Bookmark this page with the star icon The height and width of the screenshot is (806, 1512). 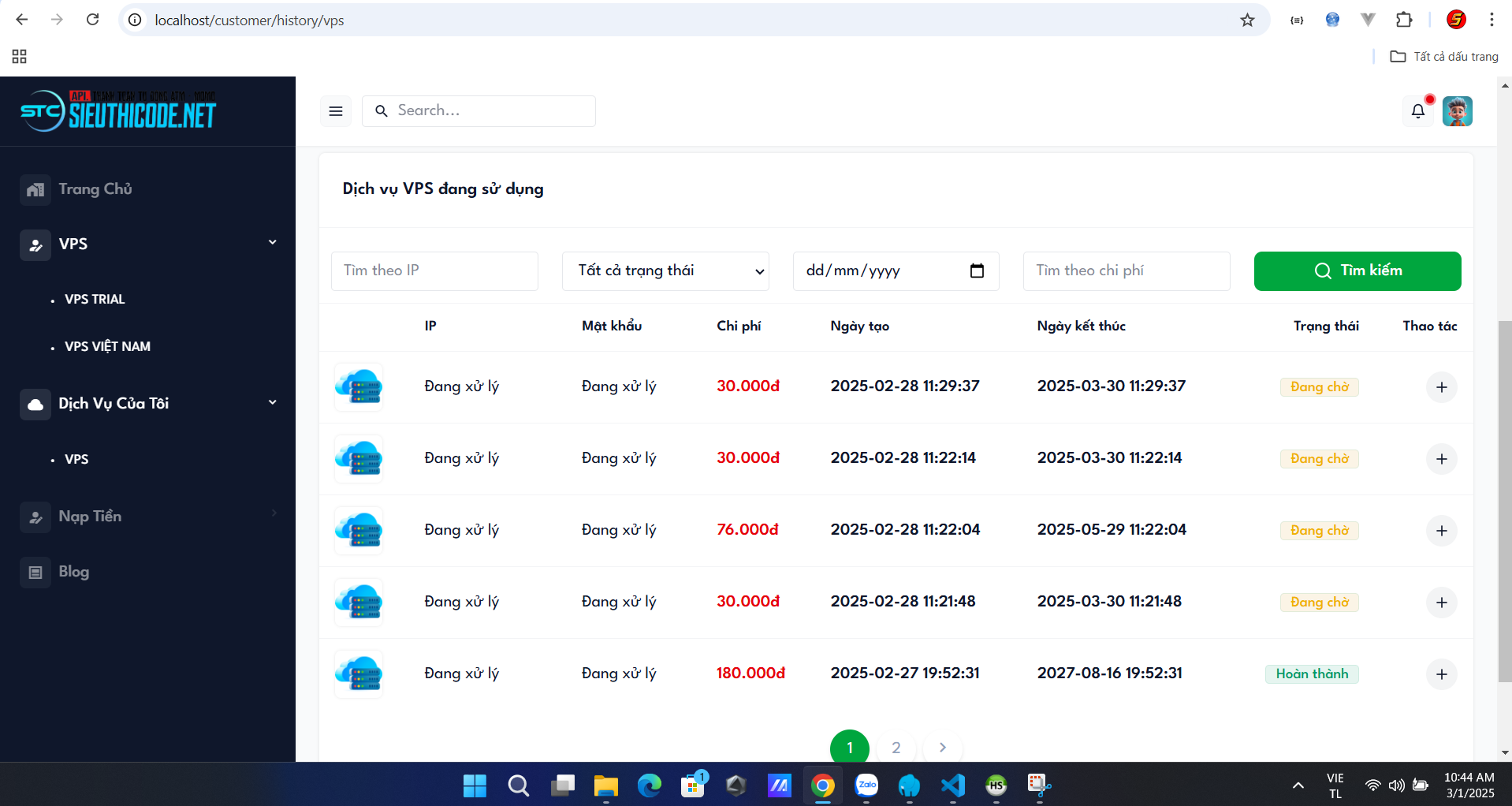coord(1247,20)
